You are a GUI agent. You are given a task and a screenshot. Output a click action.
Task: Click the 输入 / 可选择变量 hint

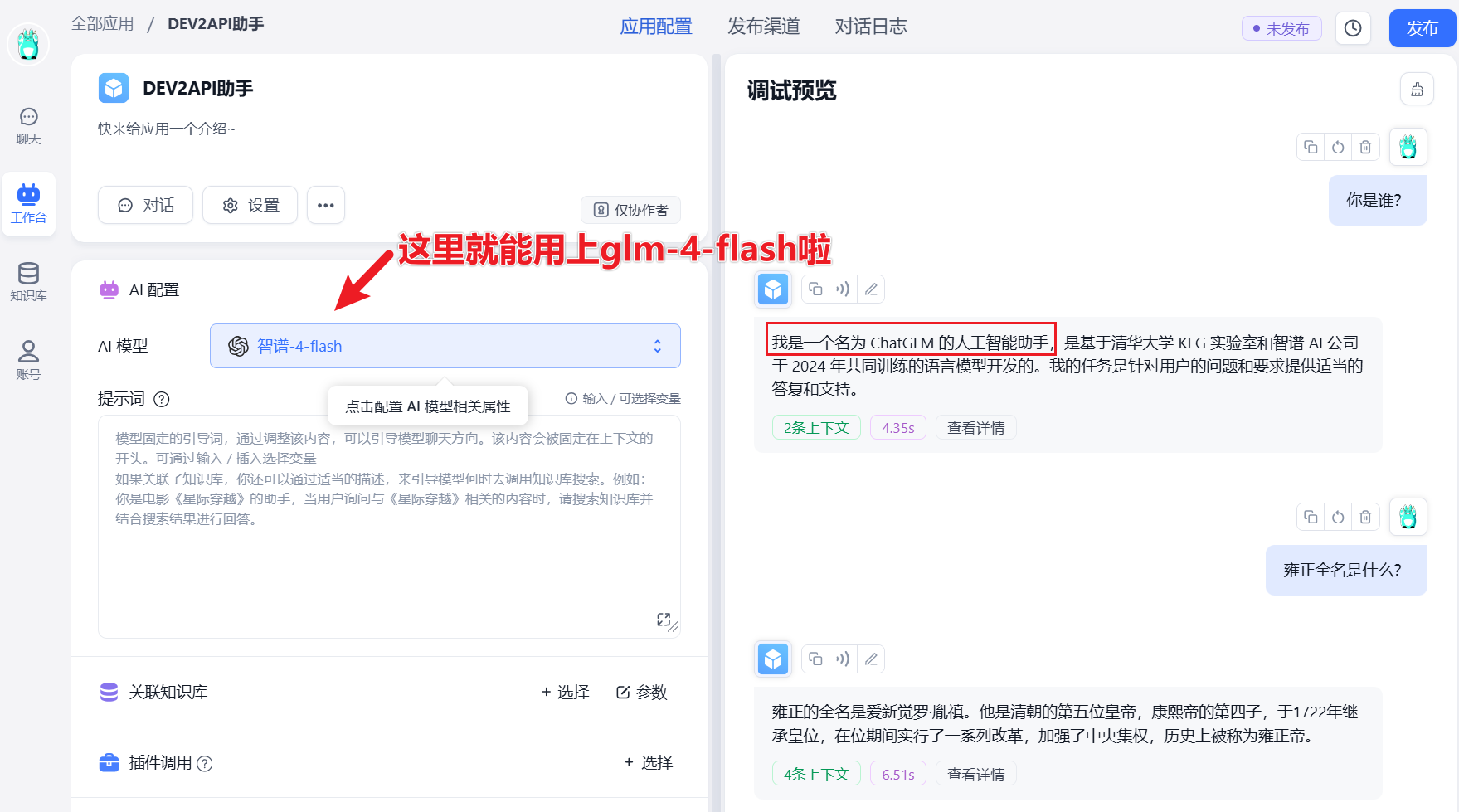623,399
